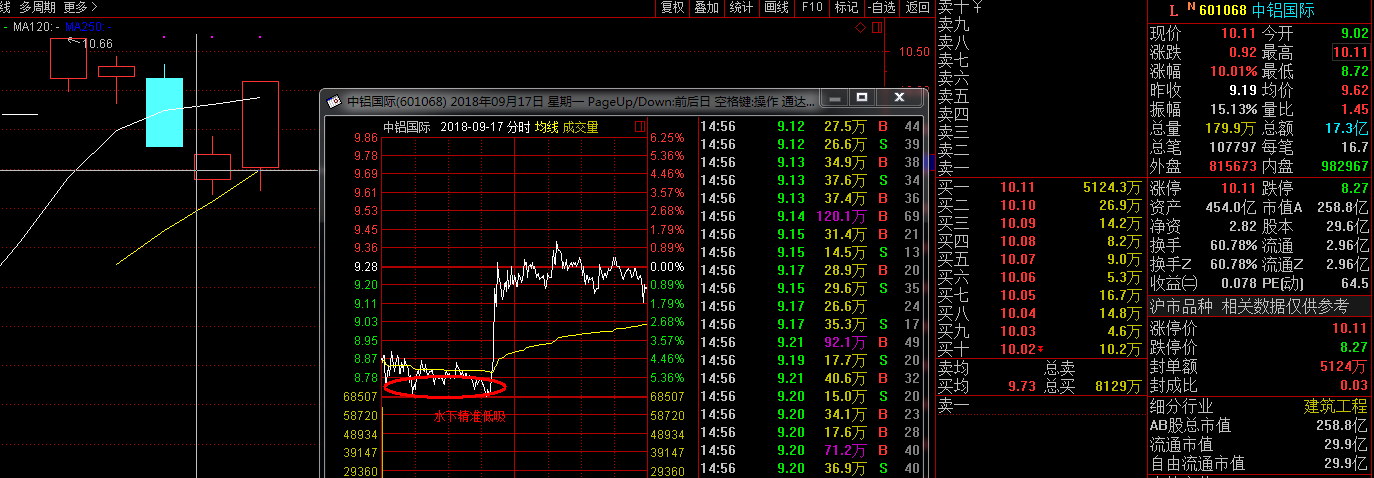
Task: Click the 10.66 high price label
Action: (97, 43)
